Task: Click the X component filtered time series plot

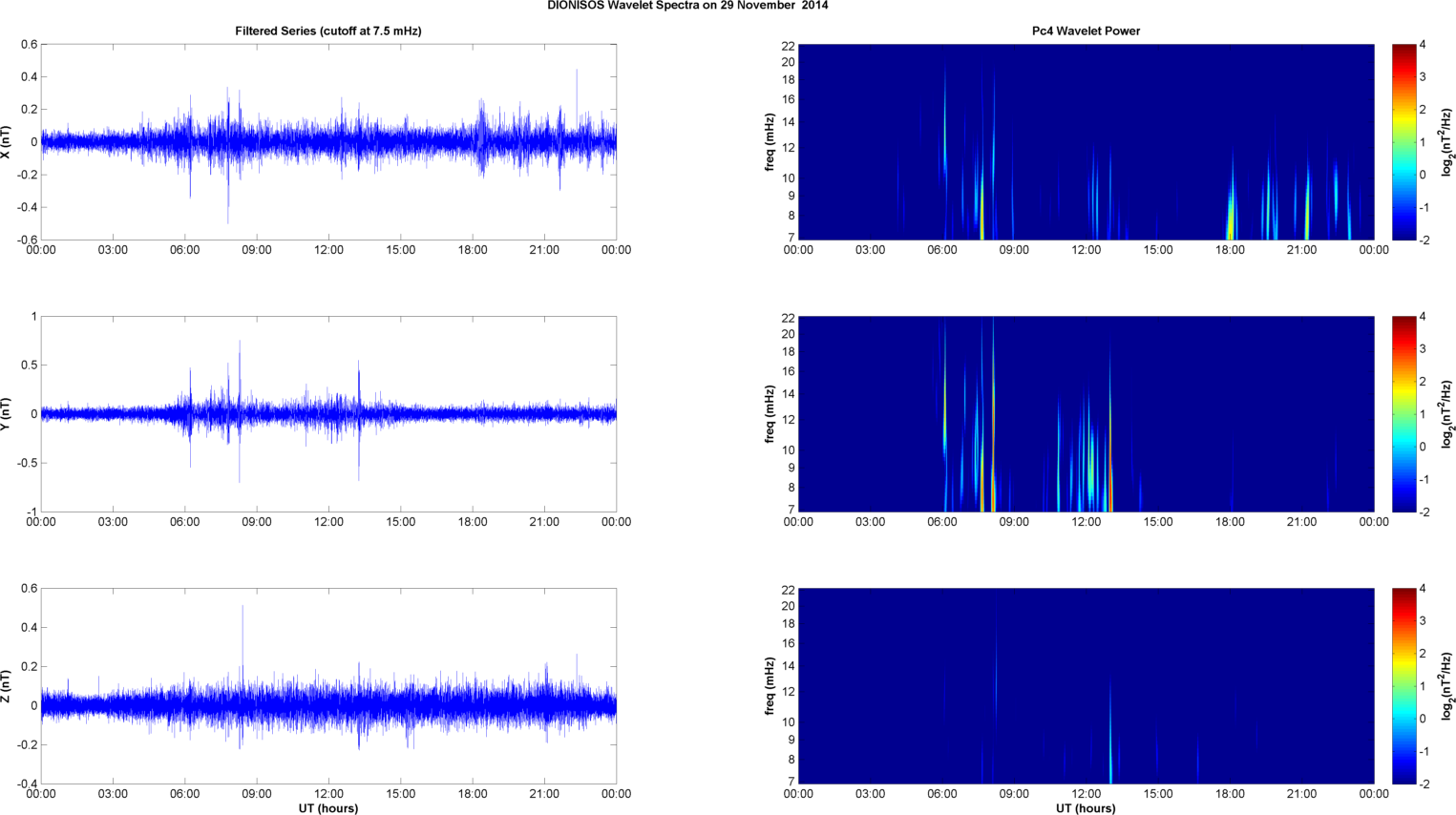Action: (328, 142)
